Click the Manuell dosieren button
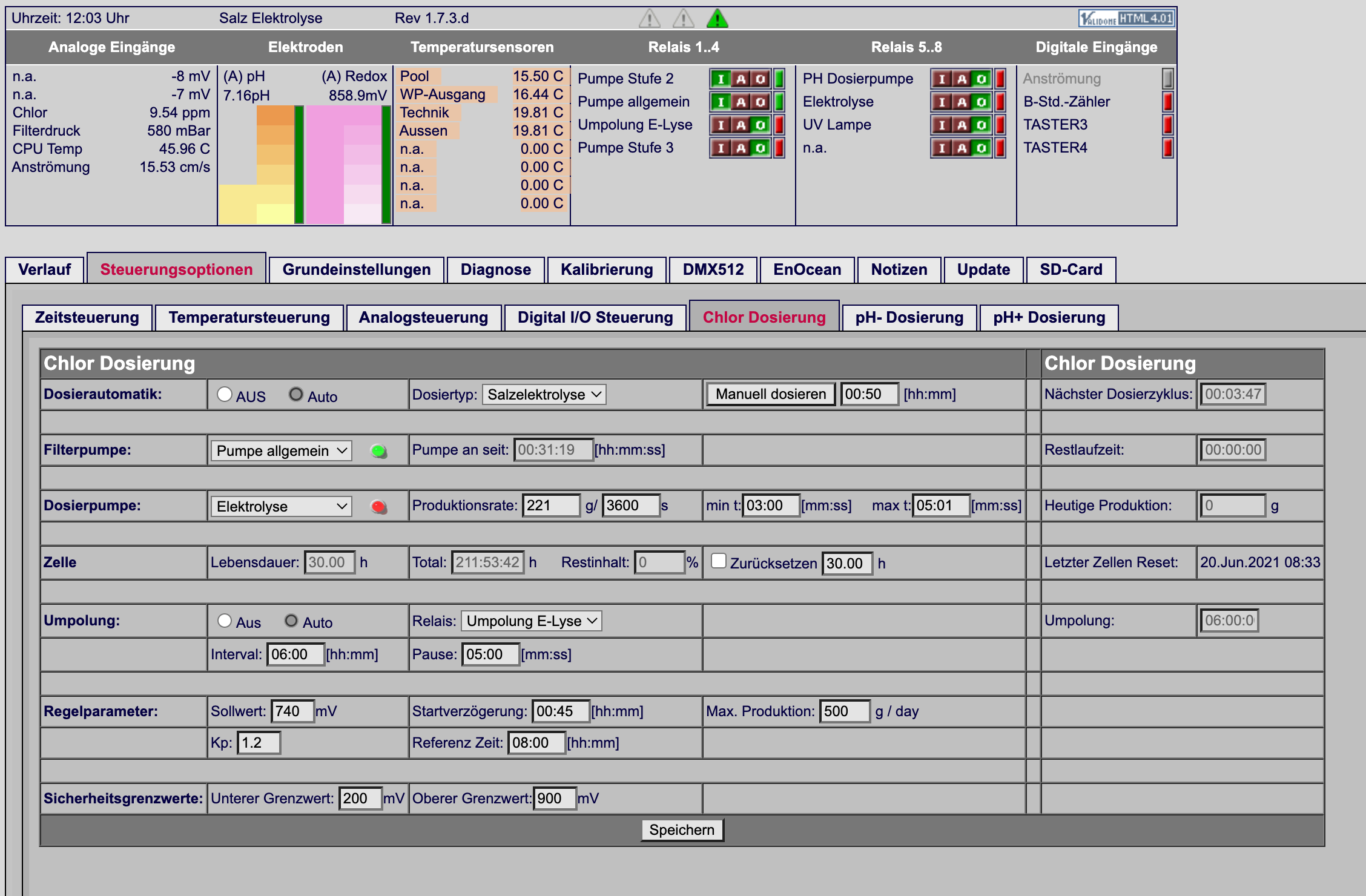Viewport: 1366px width, 896px height. tap(771, 394)
